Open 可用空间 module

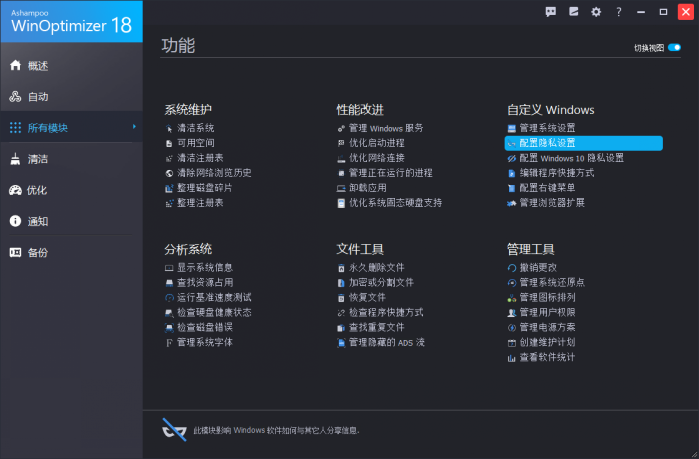click(196, 143)
